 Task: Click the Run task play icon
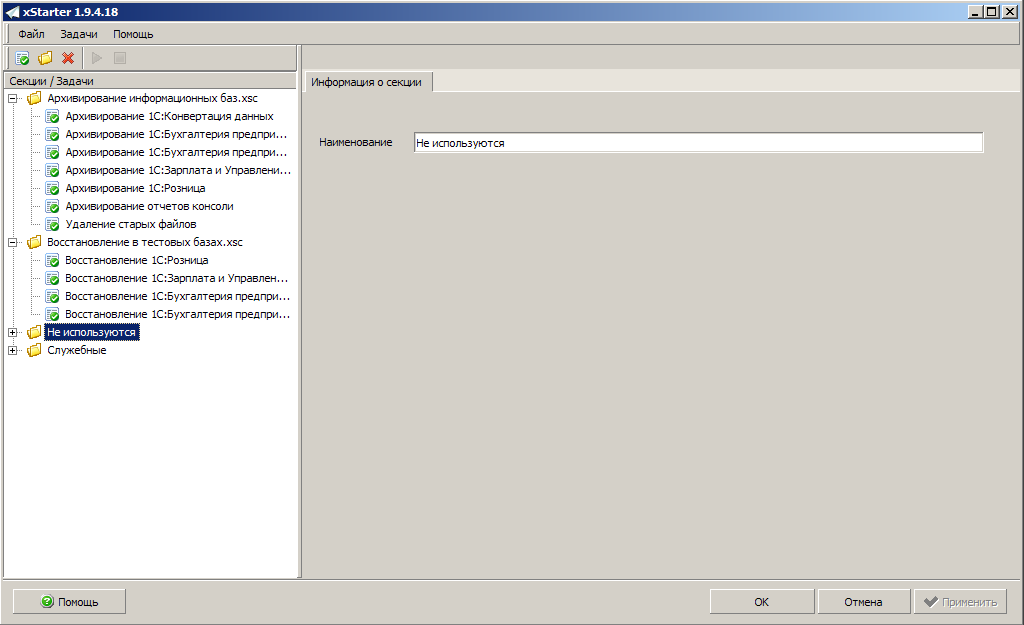pos(97,58)
